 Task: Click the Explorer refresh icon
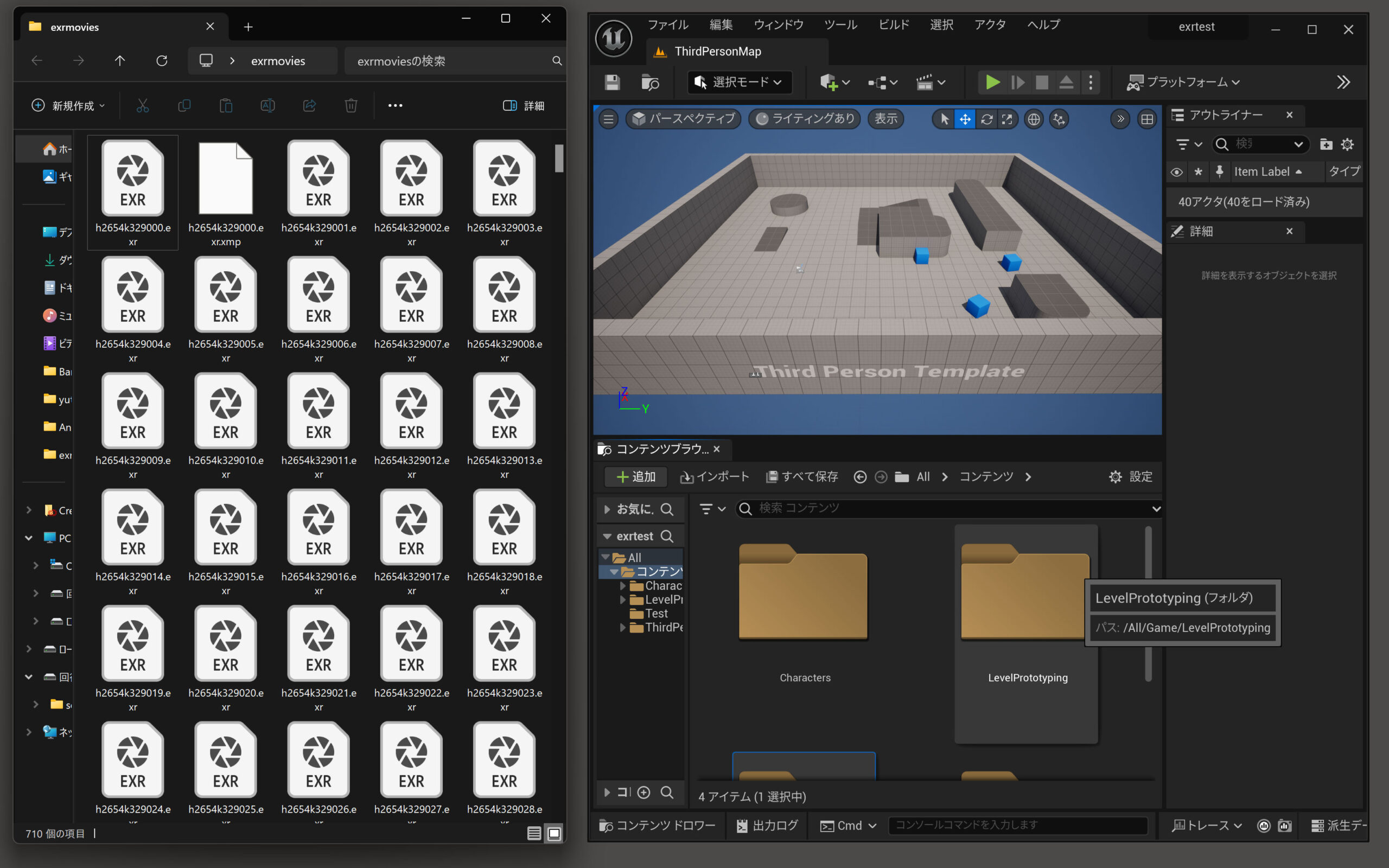click(162, 61)
